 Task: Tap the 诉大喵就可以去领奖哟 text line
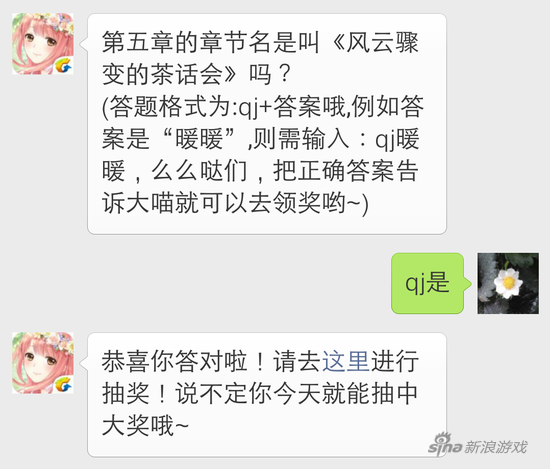(235, 203)
